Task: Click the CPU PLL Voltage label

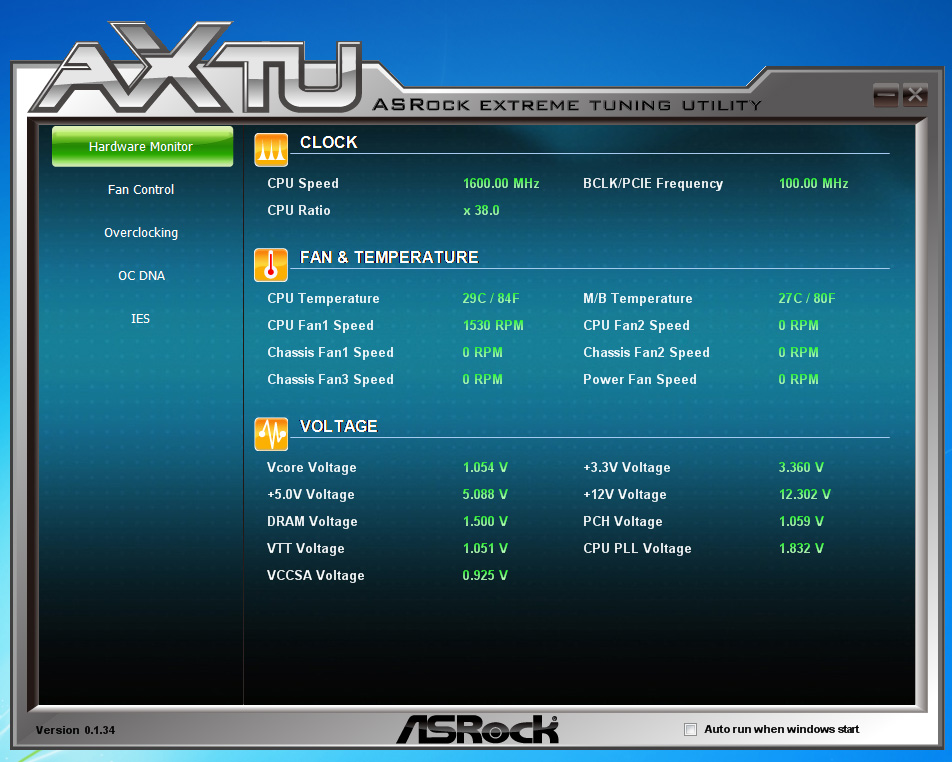Action: coord(637,548)
